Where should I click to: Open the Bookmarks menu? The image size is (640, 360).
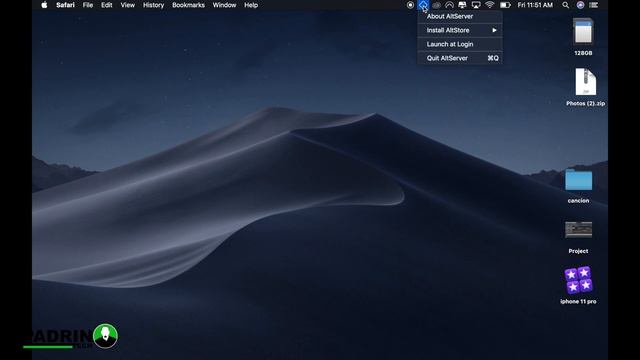pos(188,5)
